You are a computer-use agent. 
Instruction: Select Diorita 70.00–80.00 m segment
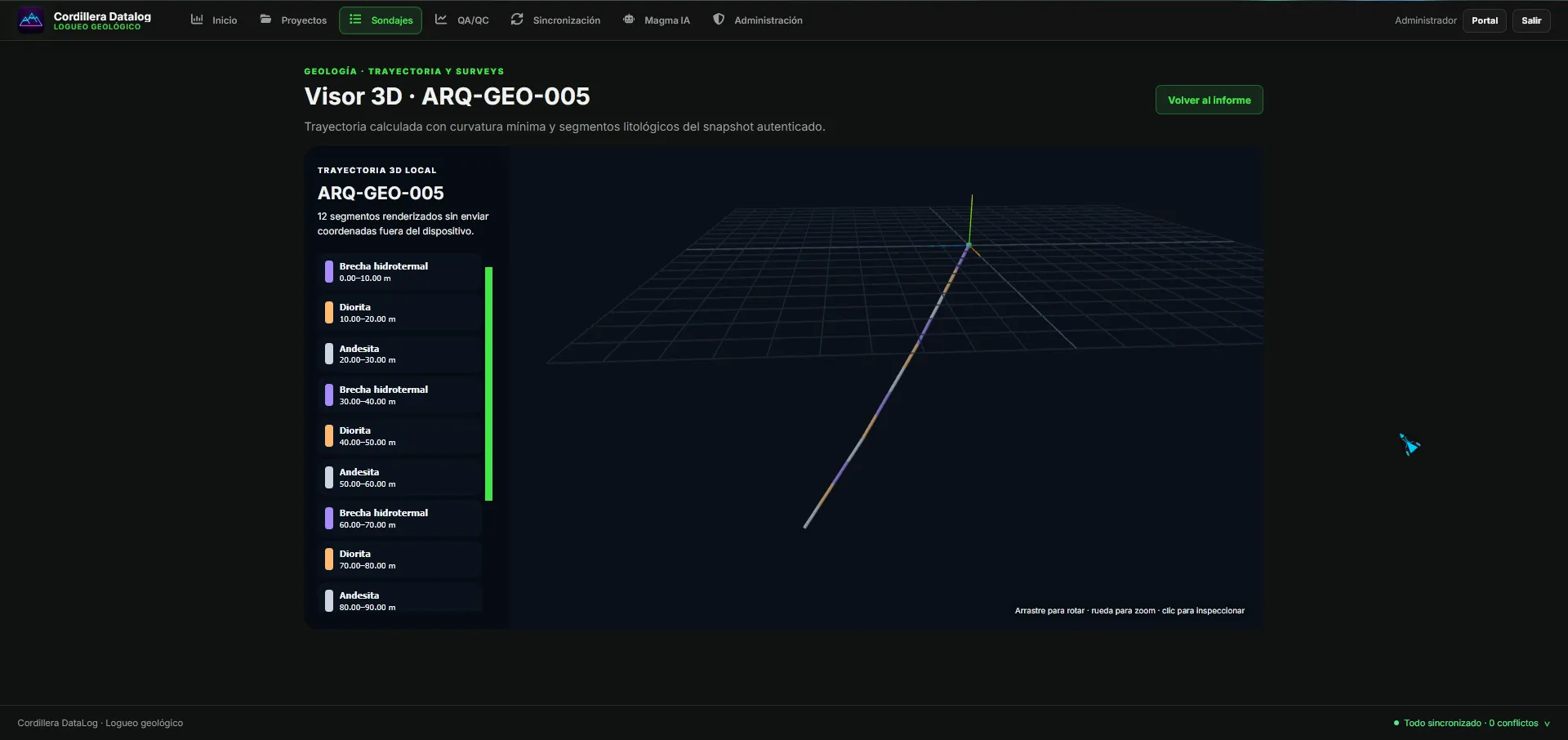coord(400,559)
